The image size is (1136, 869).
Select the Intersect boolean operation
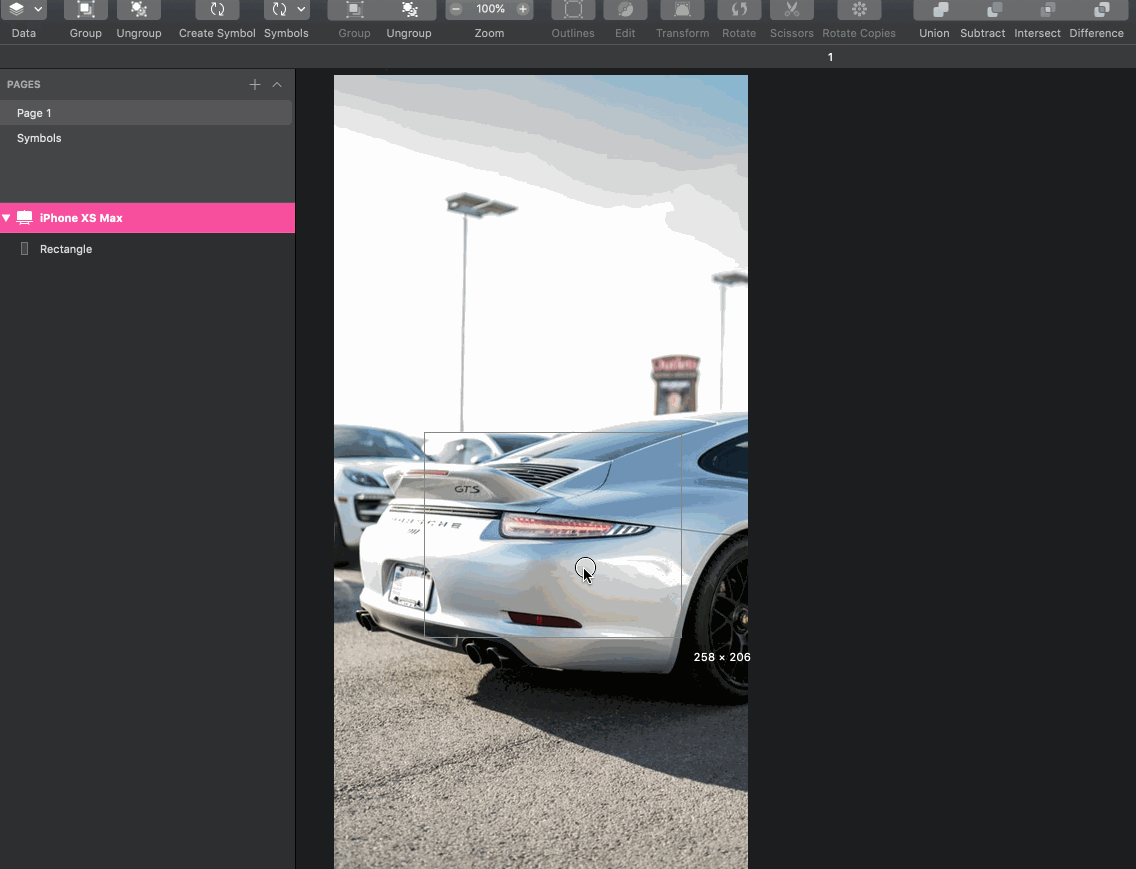pos(1037,10)
